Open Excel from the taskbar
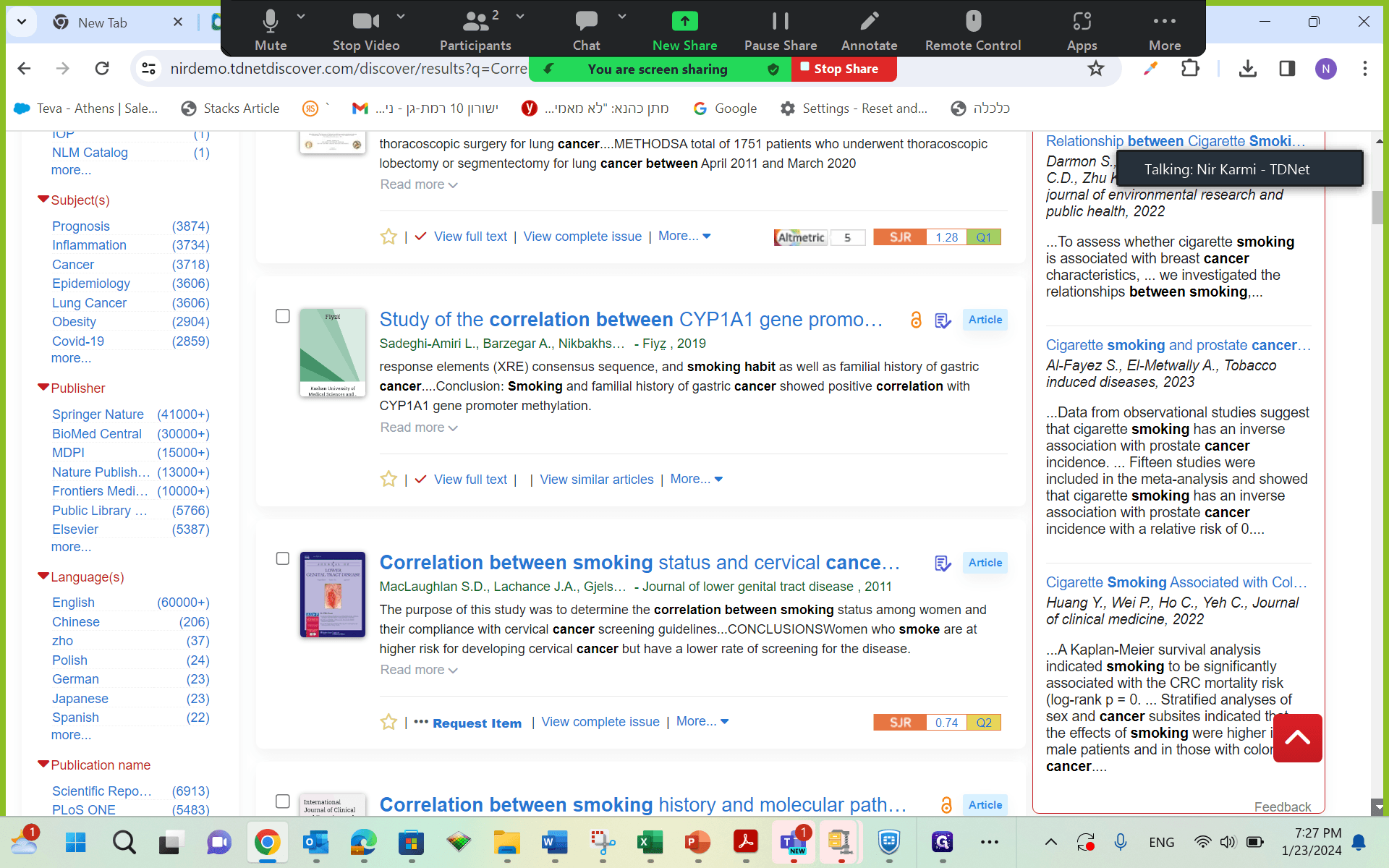This screenshot has height=868, width=1389. [x=650, y=842]
